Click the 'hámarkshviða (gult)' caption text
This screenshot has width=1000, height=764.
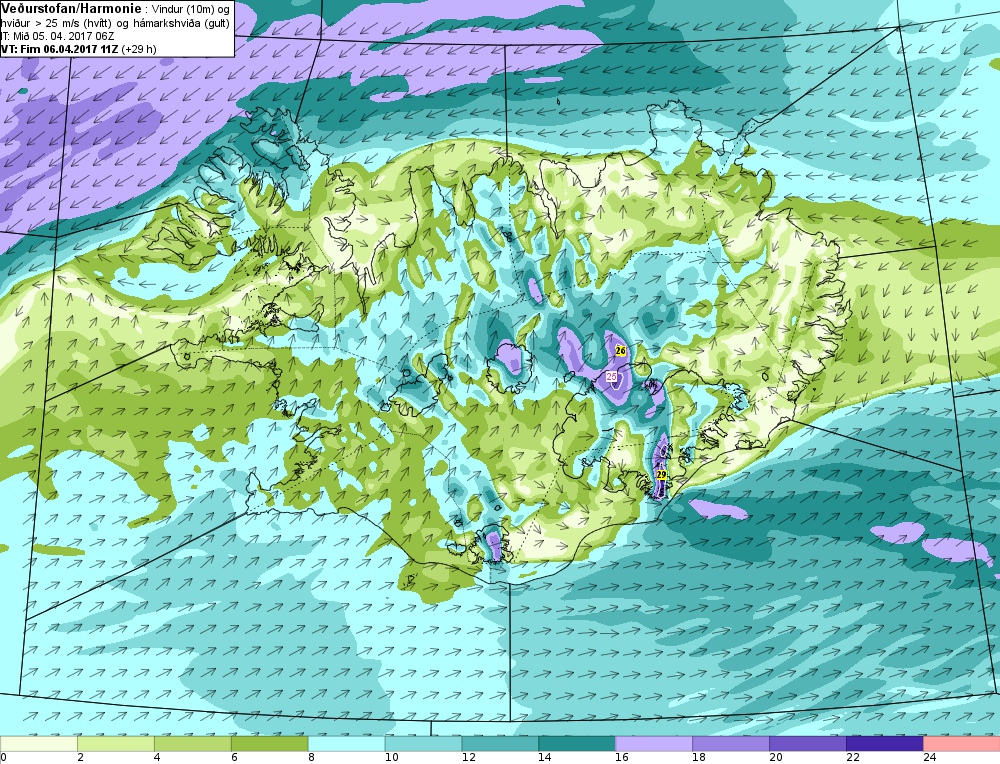(181, 23)
